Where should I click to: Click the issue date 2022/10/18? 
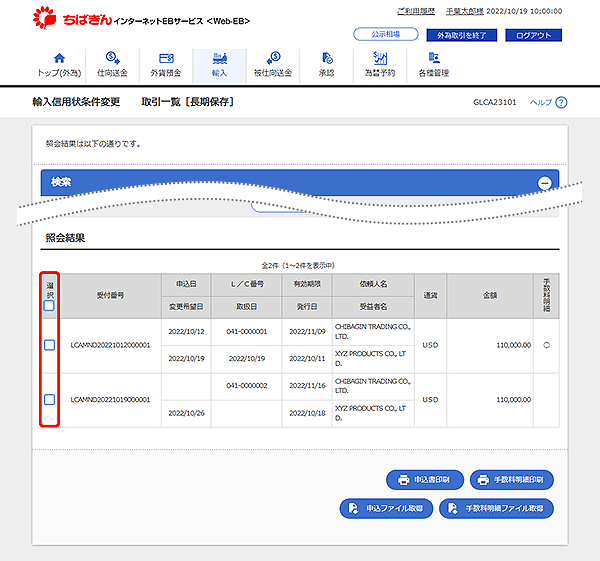click(x=307, y=413)
